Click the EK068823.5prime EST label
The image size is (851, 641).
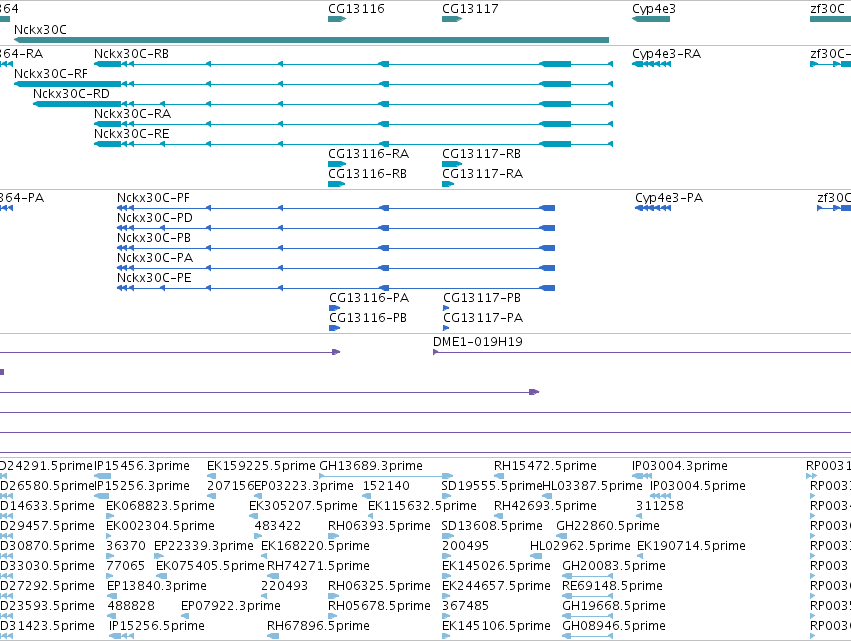click(x=161, y=506)
